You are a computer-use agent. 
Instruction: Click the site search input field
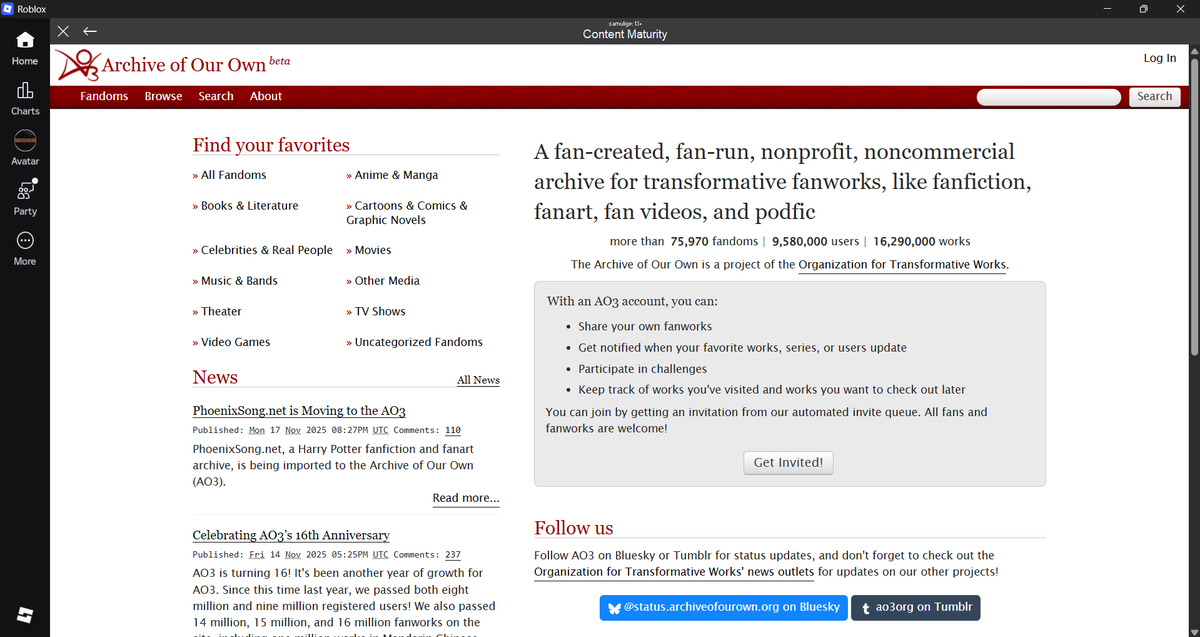[1048, 97]
